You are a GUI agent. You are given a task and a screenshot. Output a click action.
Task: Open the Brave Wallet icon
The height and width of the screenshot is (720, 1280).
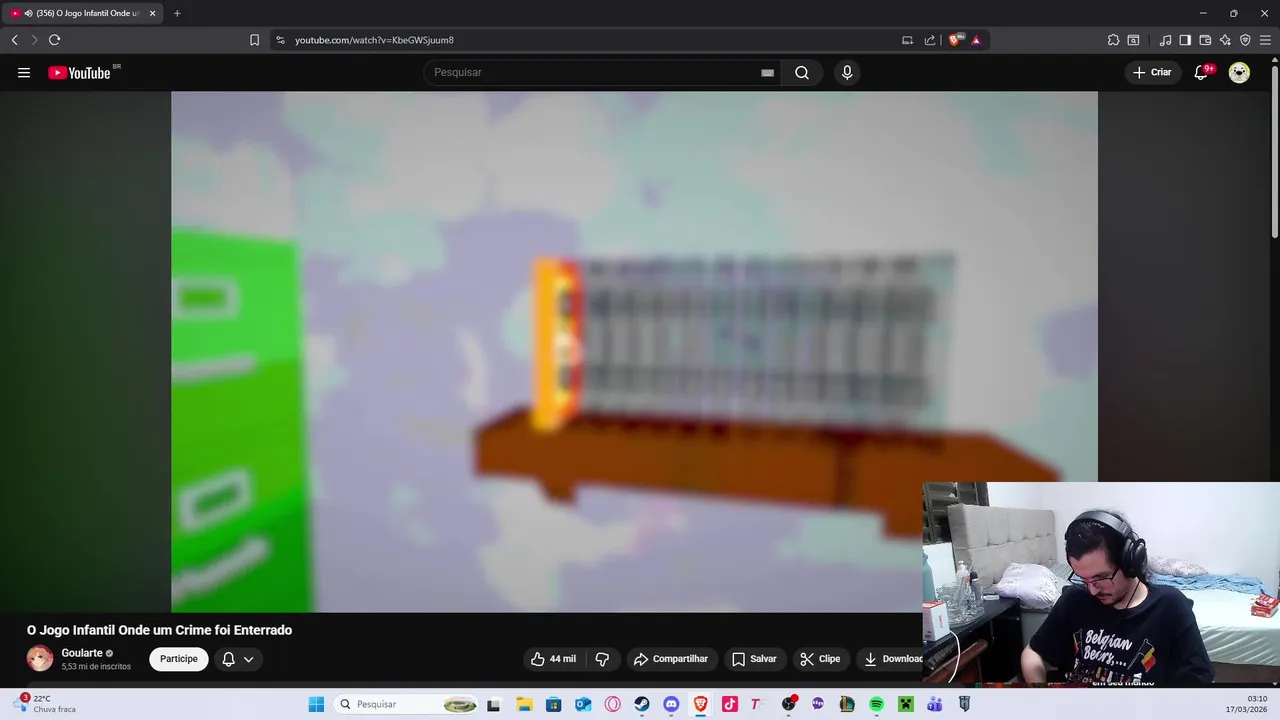[x=1205, y=40]
